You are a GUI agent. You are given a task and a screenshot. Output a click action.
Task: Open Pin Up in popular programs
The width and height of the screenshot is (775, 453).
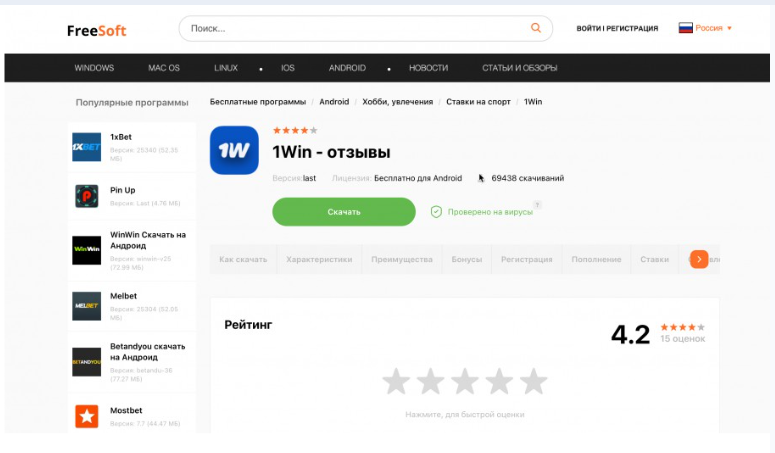click(x=123, y=190)
